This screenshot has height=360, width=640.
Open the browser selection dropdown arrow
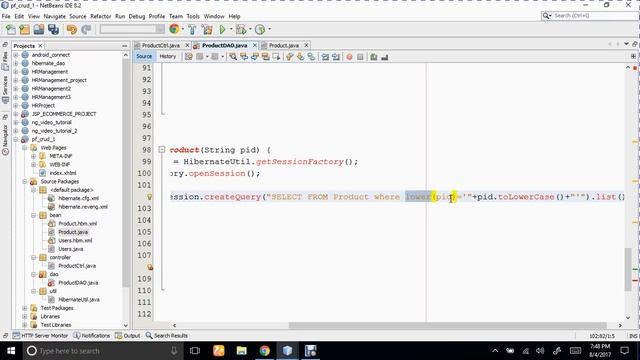click(182, 29)
